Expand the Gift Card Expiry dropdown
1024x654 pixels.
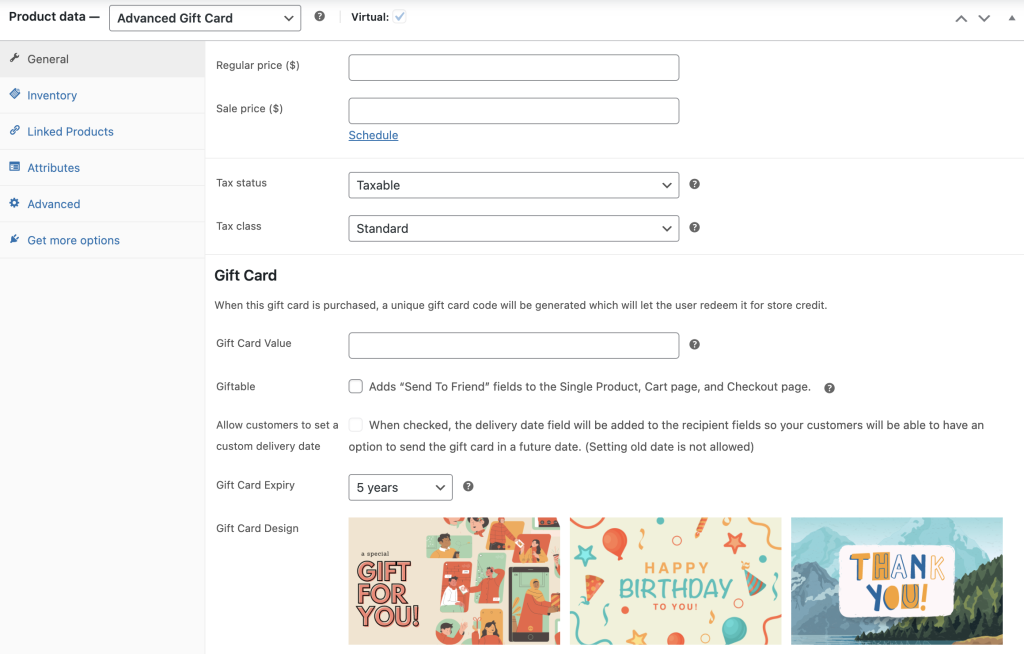[400, 487]
